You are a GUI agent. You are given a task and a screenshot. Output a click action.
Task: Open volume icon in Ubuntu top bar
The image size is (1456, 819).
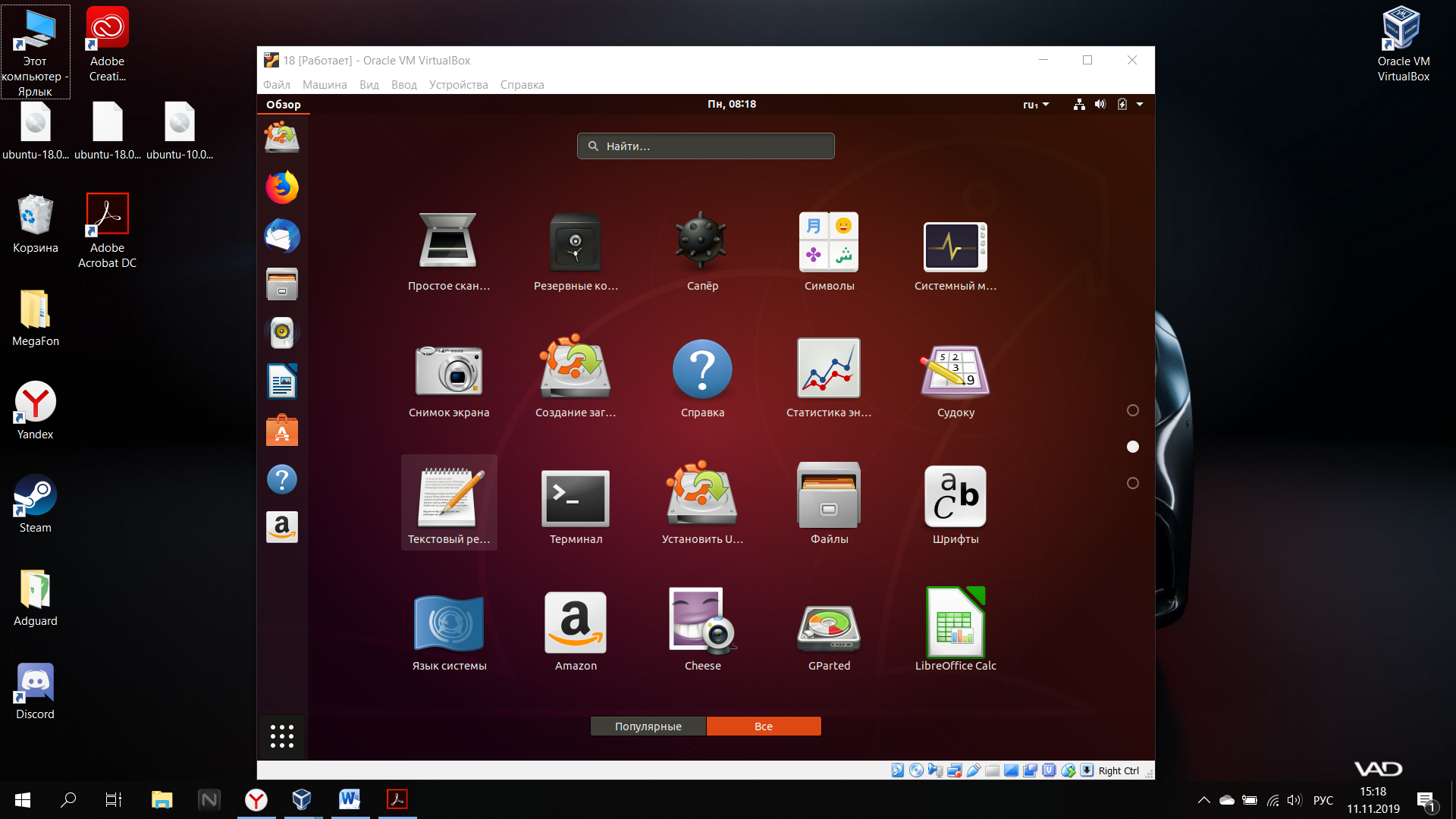1100,105
